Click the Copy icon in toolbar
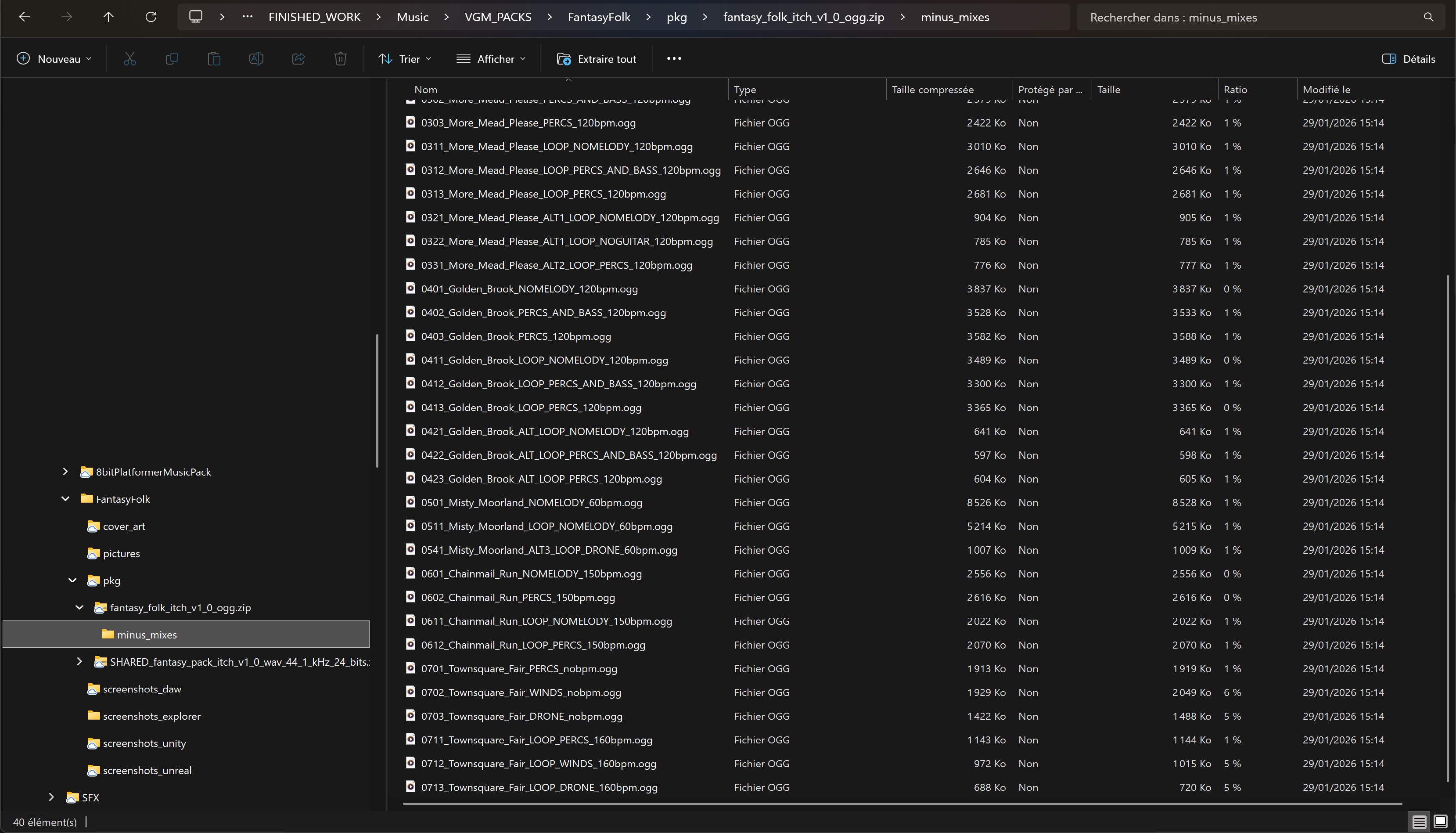 click(x=172, y=59)
